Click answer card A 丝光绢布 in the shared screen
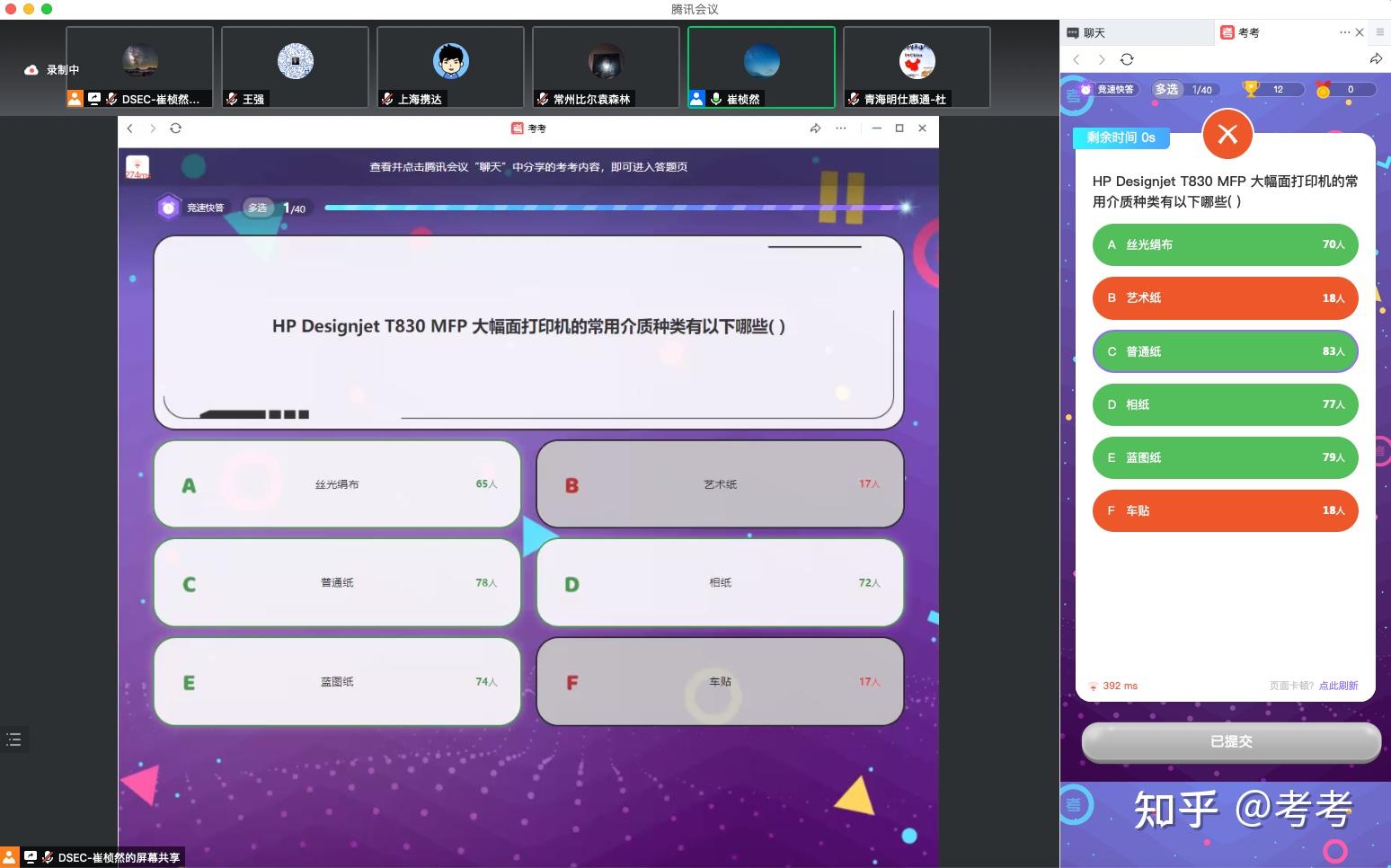1391x868 pixels. click(x=337, y=484)
